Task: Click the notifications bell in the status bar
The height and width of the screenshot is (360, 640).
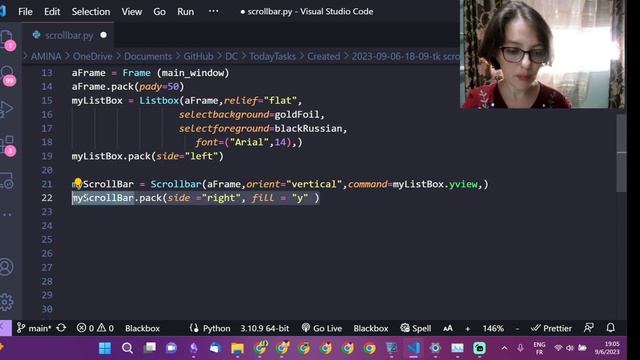Action: pyautogui.click(x=611, y=327)
